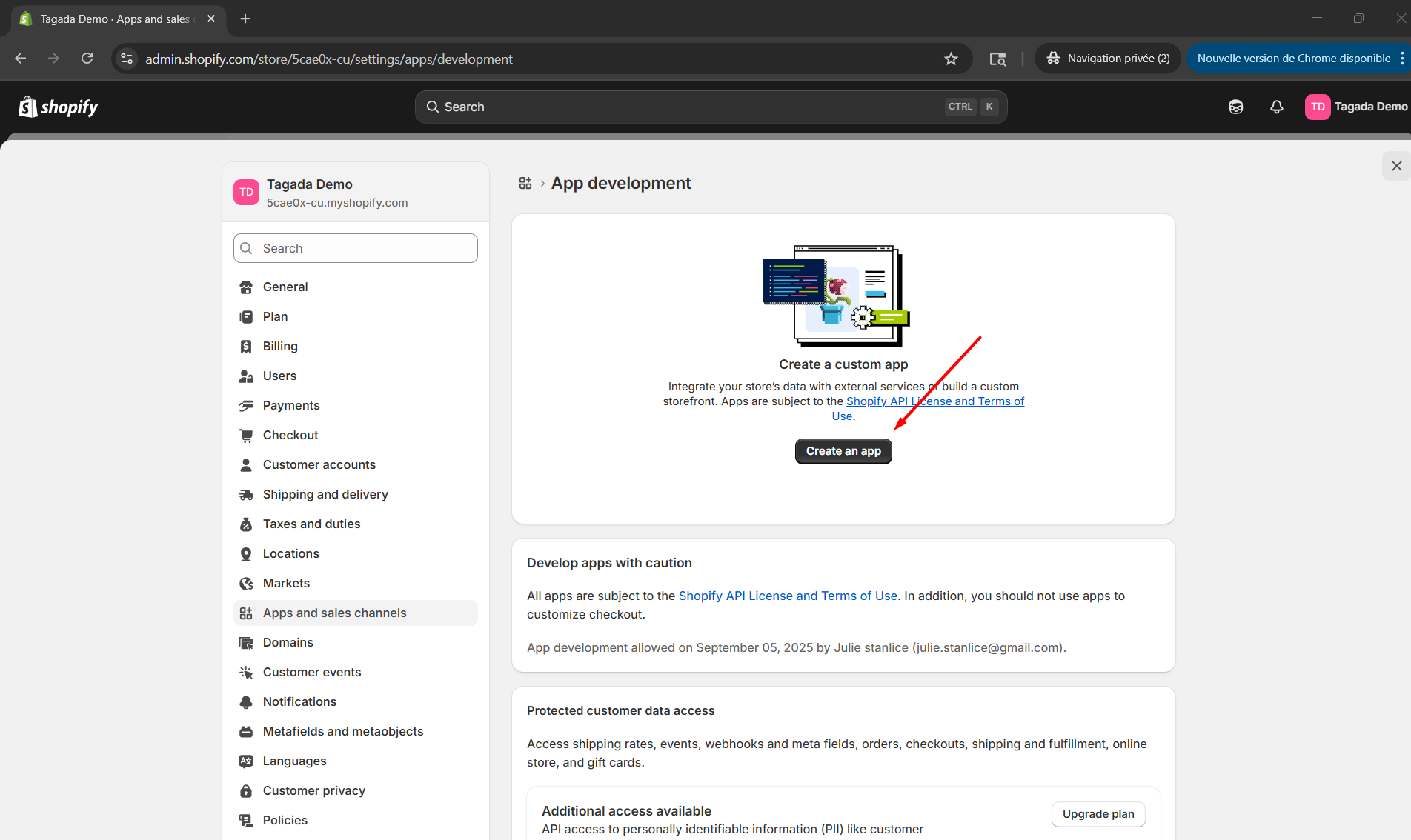Open Customer accounts settings

click(x=356, y=464)
